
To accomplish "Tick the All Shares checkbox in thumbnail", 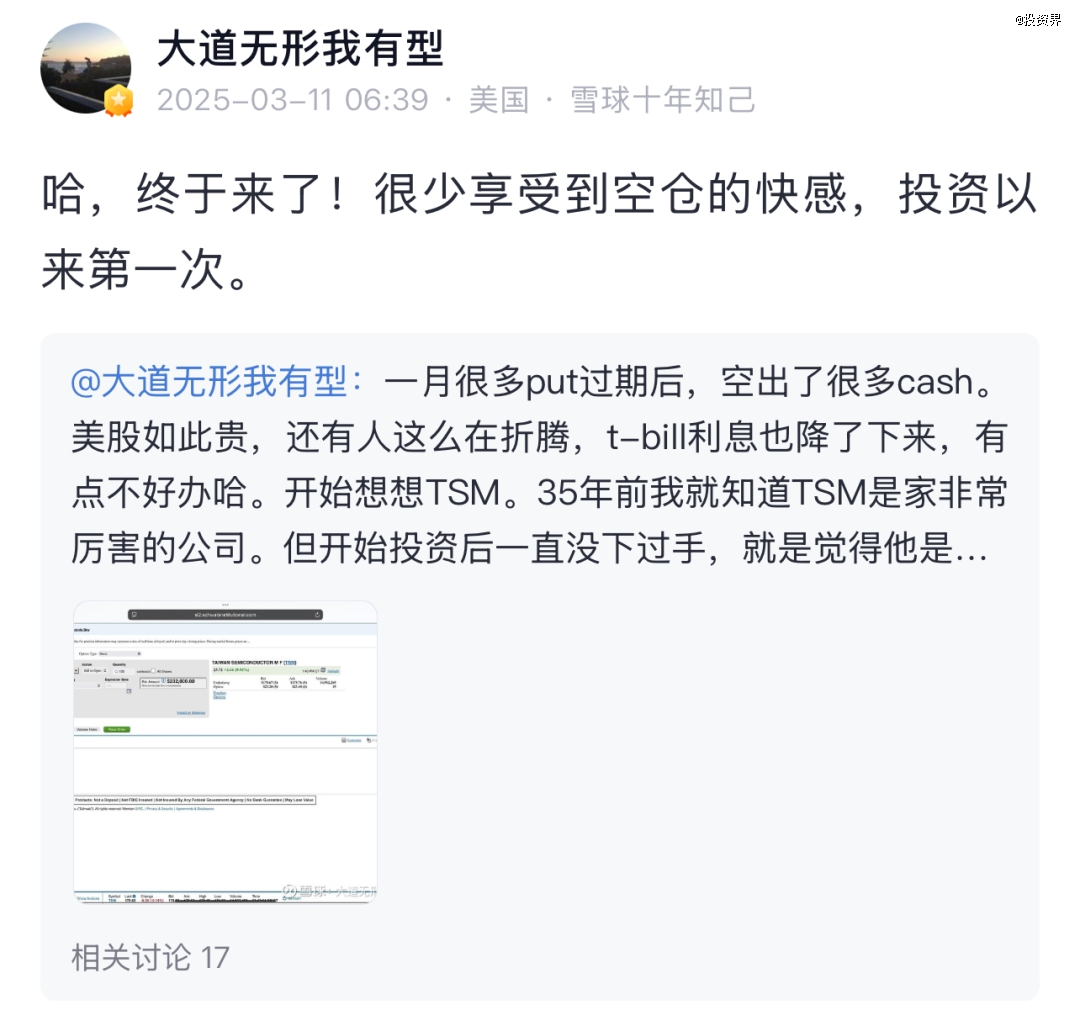I will click(x=154, y=671).
